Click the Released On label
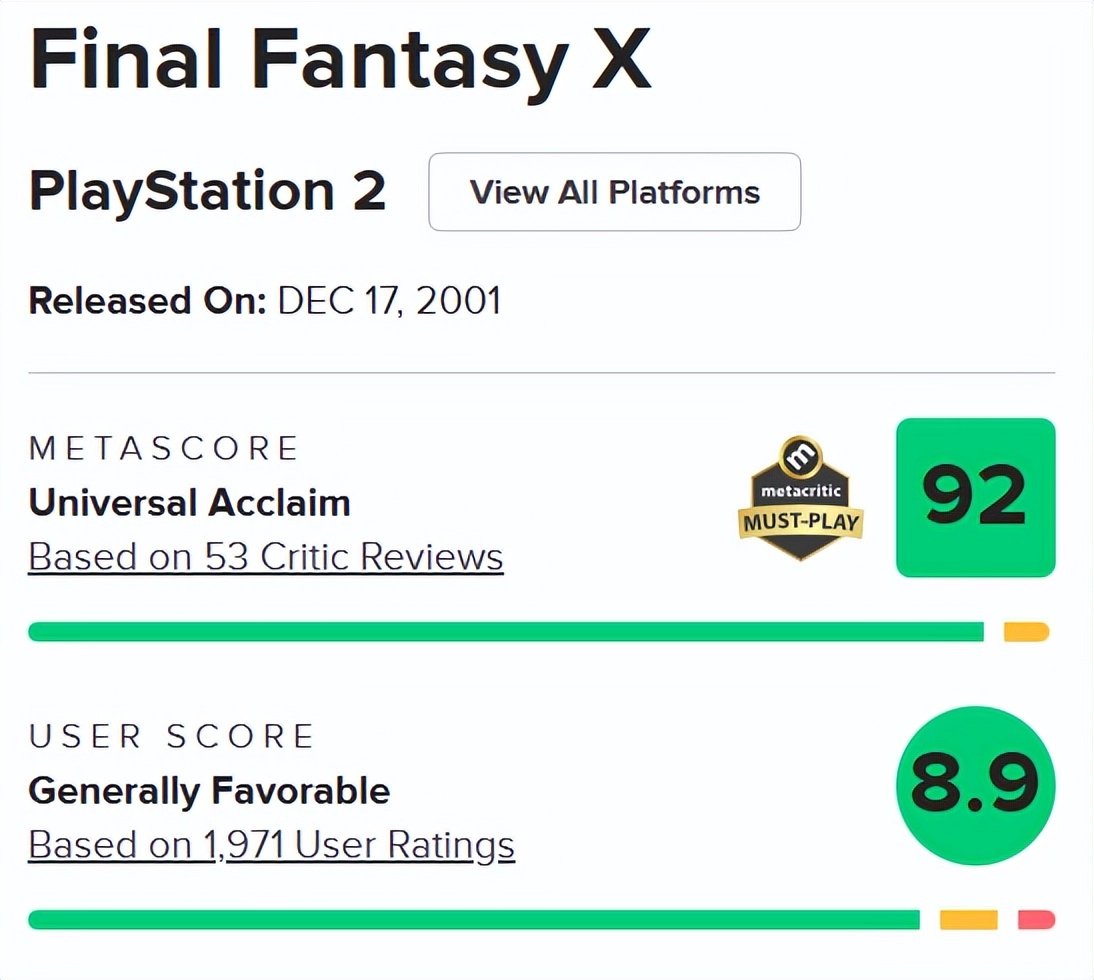 point(147,300)
